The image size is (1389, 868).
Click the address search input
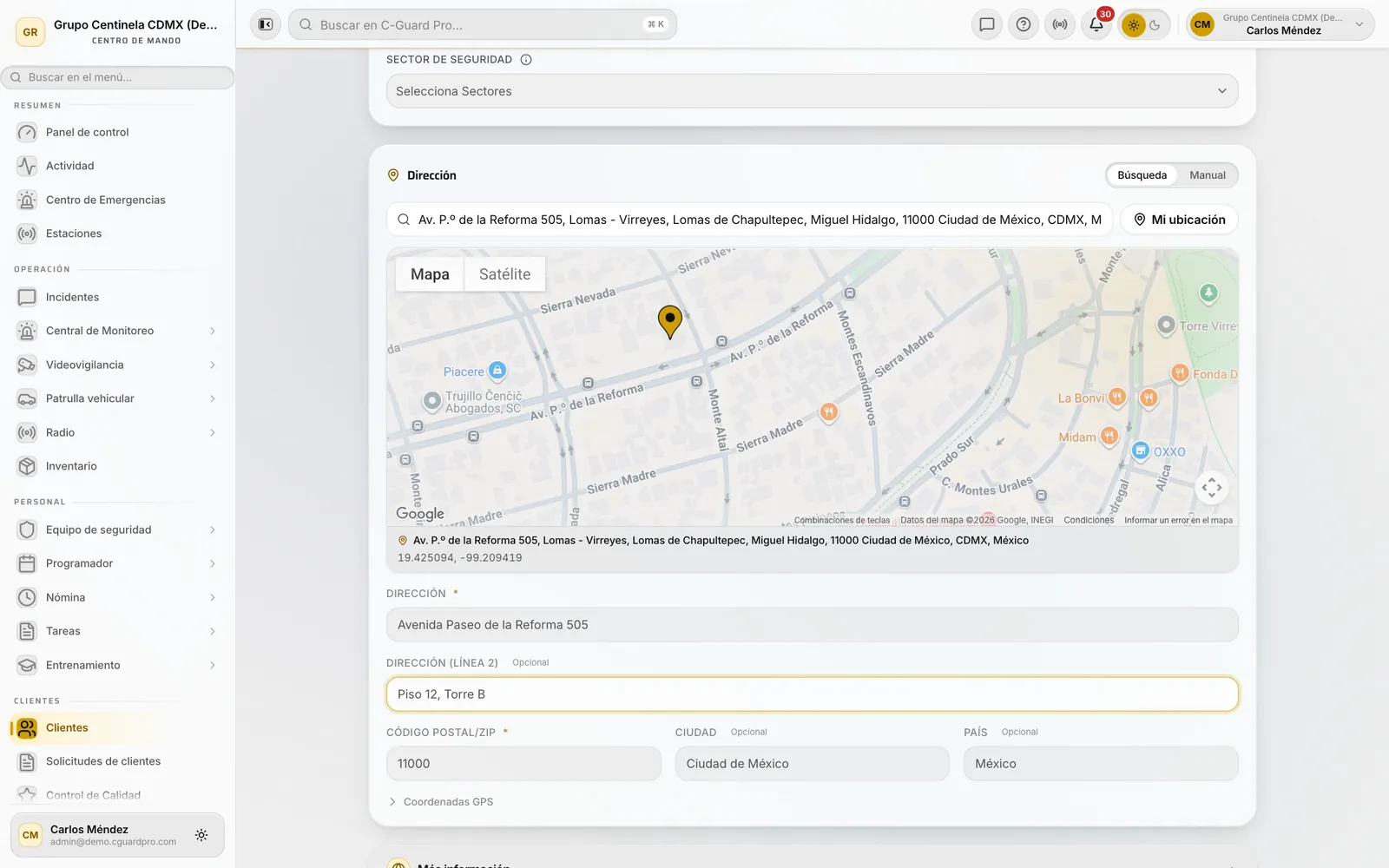point(750,220)
